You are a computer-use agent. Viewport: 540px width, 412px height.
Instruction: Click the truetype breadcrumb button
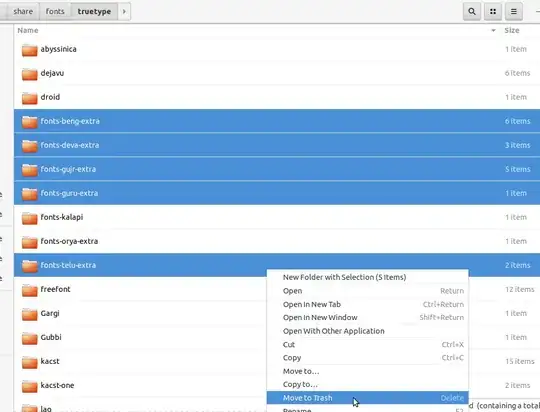pyautogui.click(x=94, y=11)
